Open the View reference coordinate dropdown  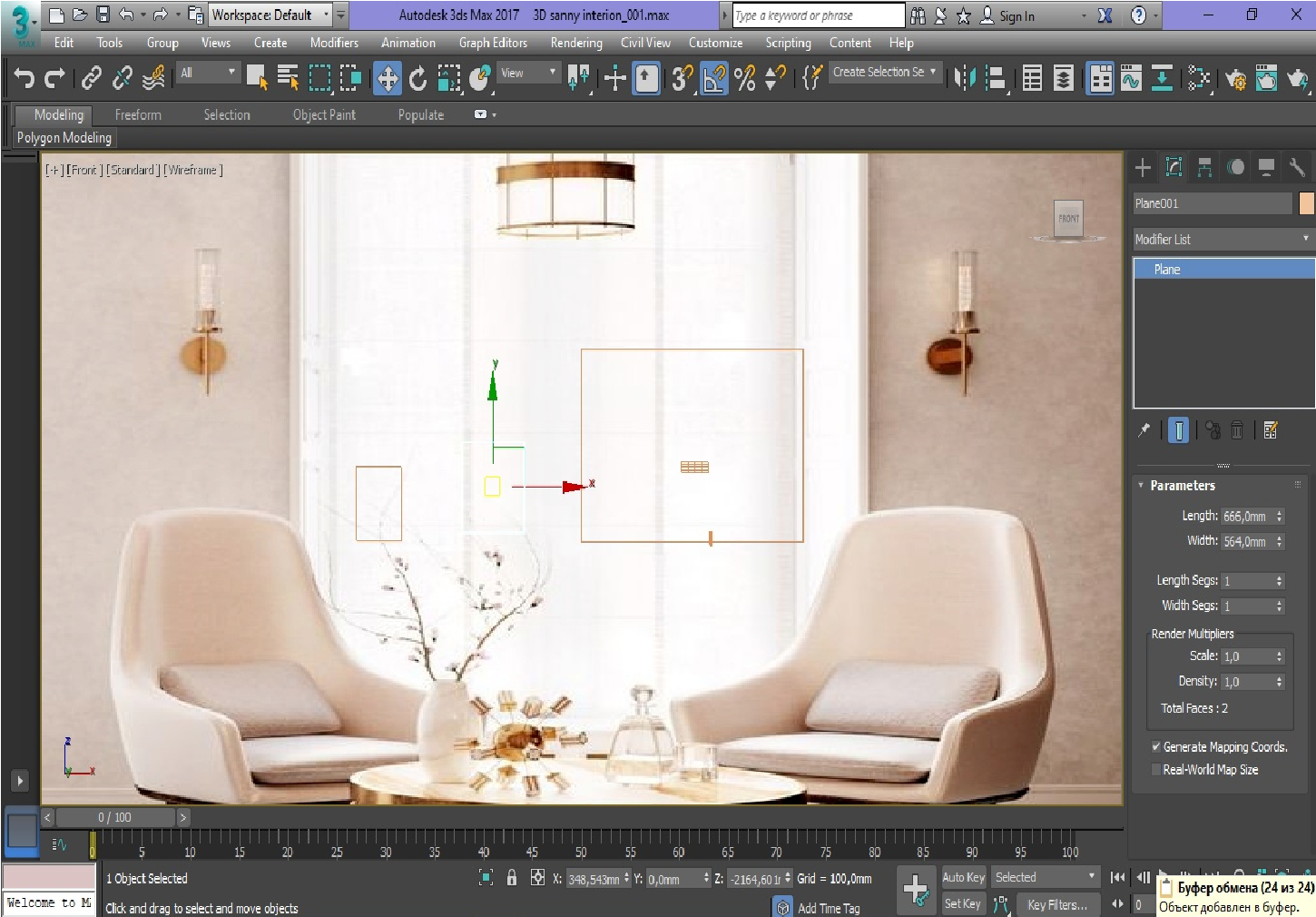pyautogui.click(x=528, y=74)
